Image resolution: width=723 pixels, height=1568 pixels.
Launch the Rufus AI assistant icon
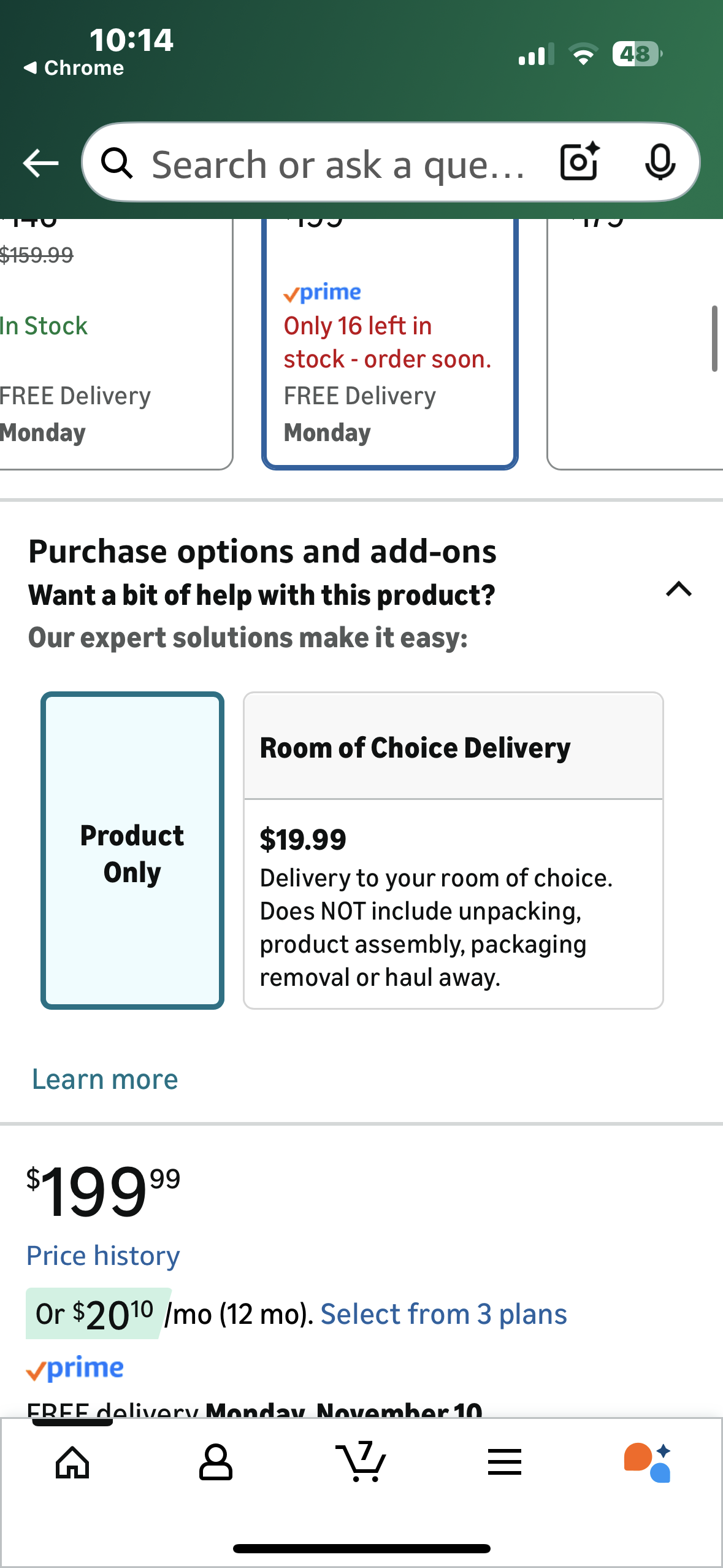648,1462
